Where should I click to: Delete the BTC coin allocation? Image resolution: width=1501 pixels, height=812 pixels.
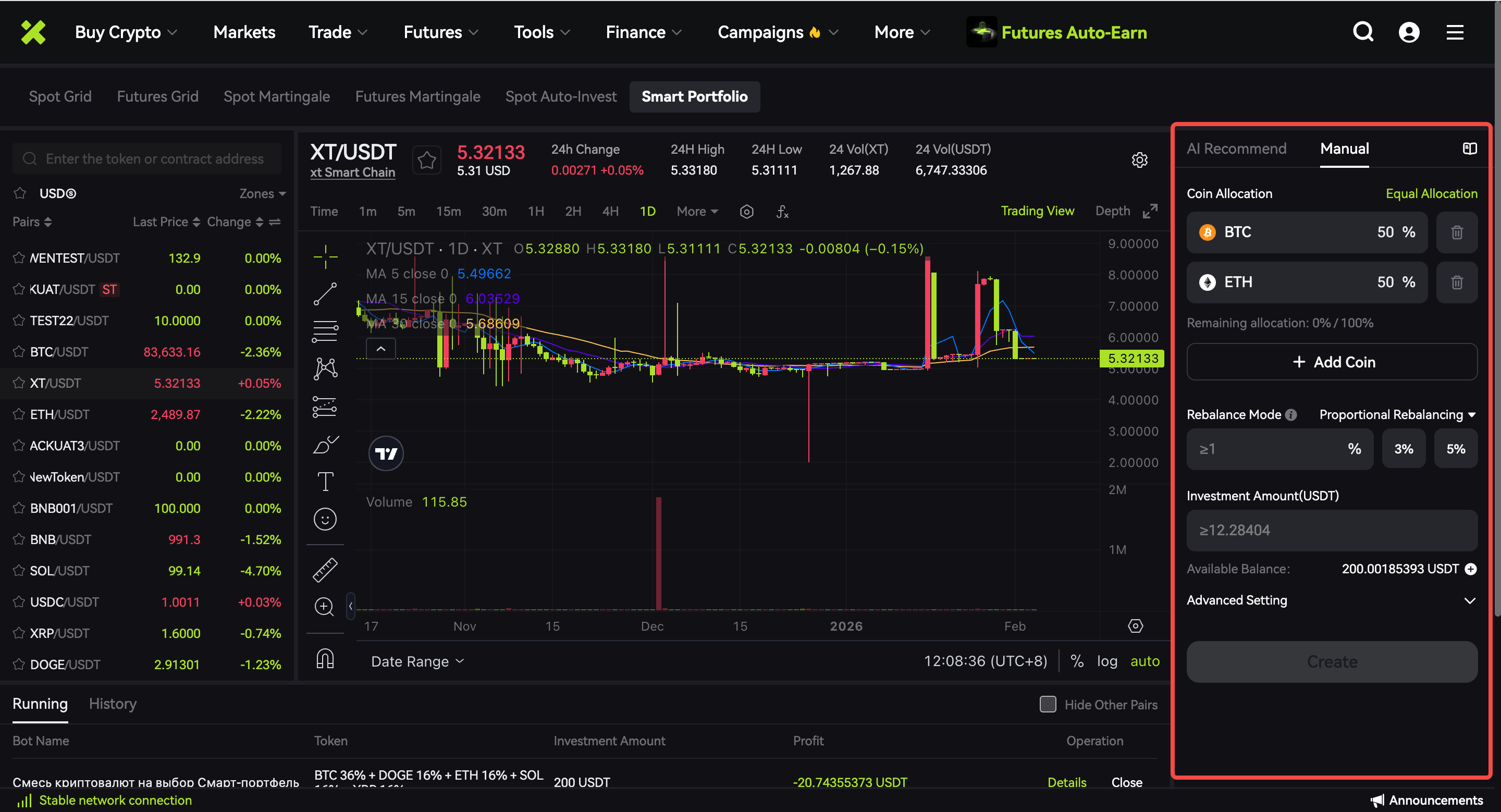[x=1457, y=232]
